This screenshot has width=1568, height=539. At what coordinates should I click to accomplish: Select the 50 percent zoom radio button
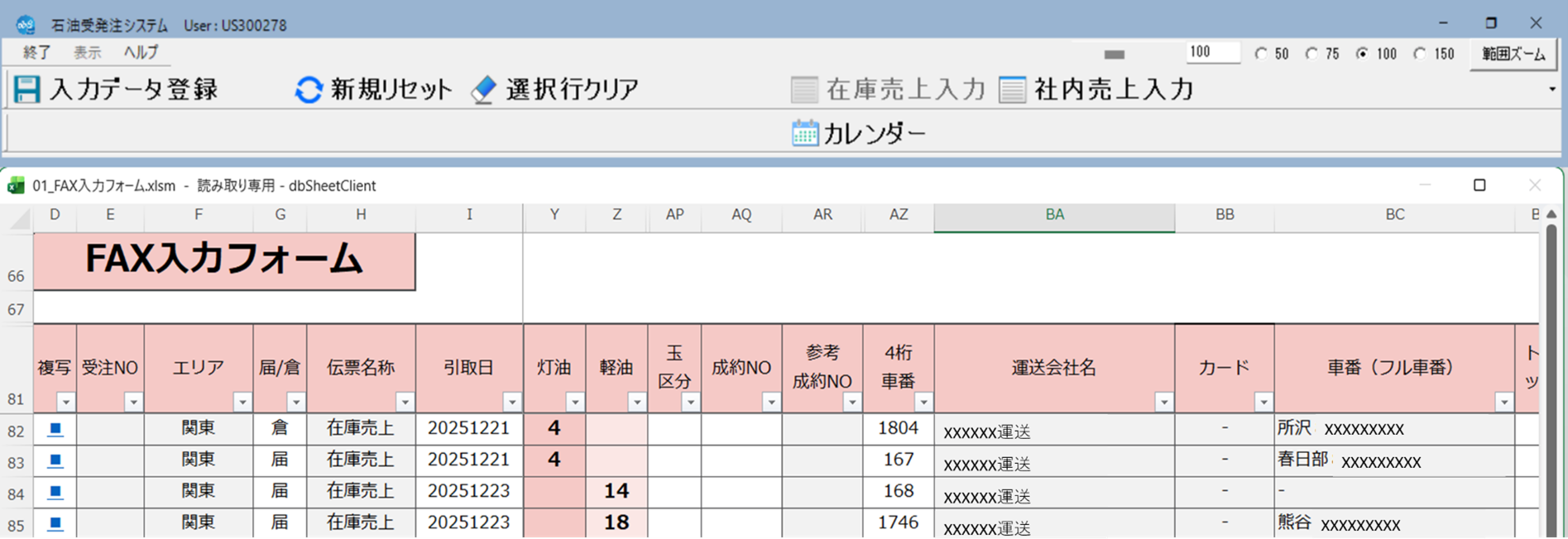click(x=1261, y=54)
